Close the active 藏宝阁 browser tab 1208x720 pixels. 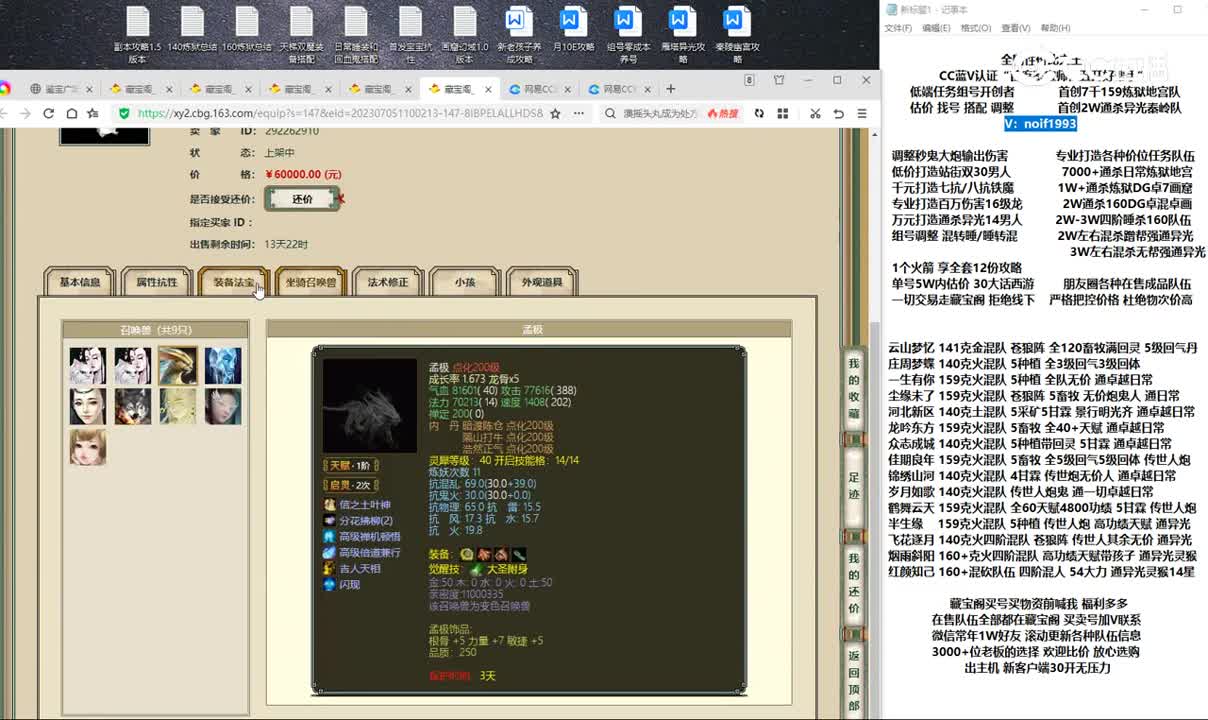coord(486,89)
